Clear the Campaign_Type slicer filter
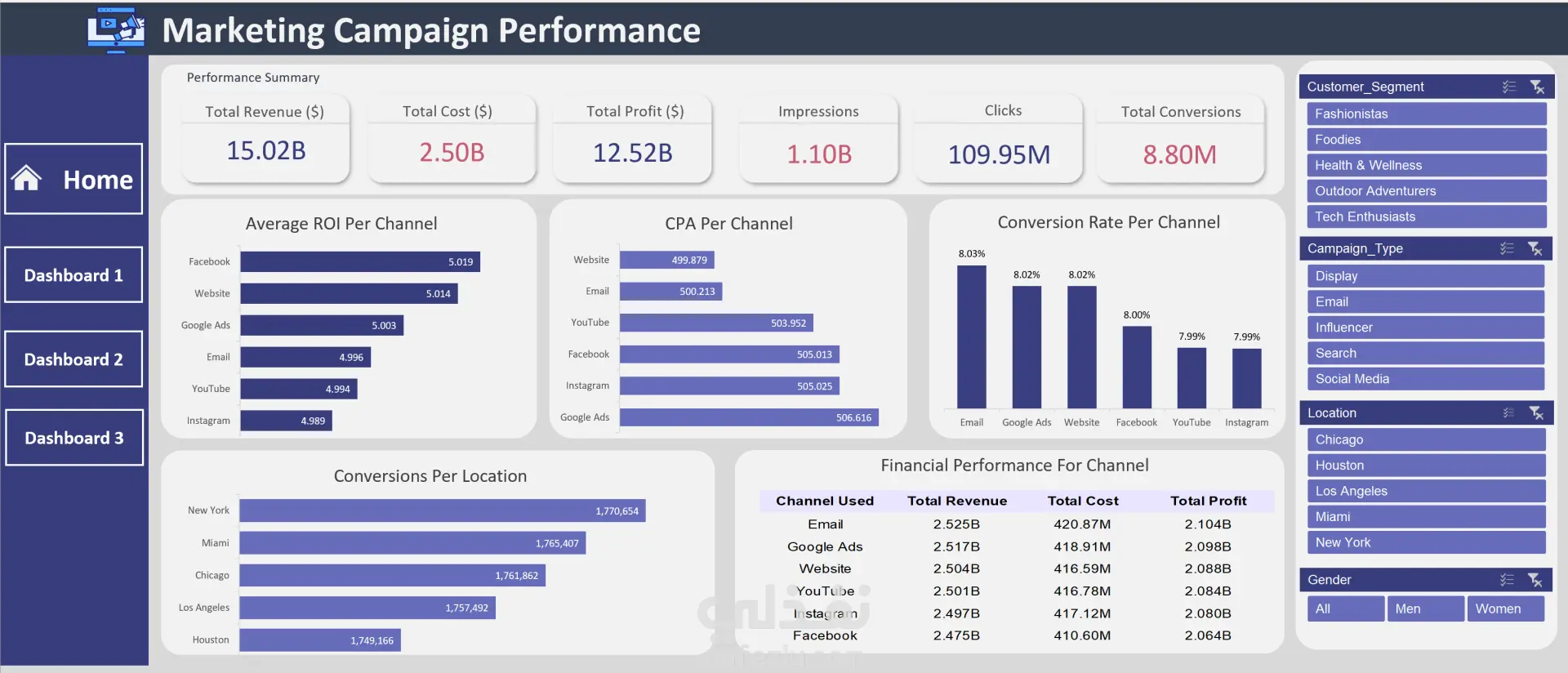1568x673 pixels. click(1535, 248)
